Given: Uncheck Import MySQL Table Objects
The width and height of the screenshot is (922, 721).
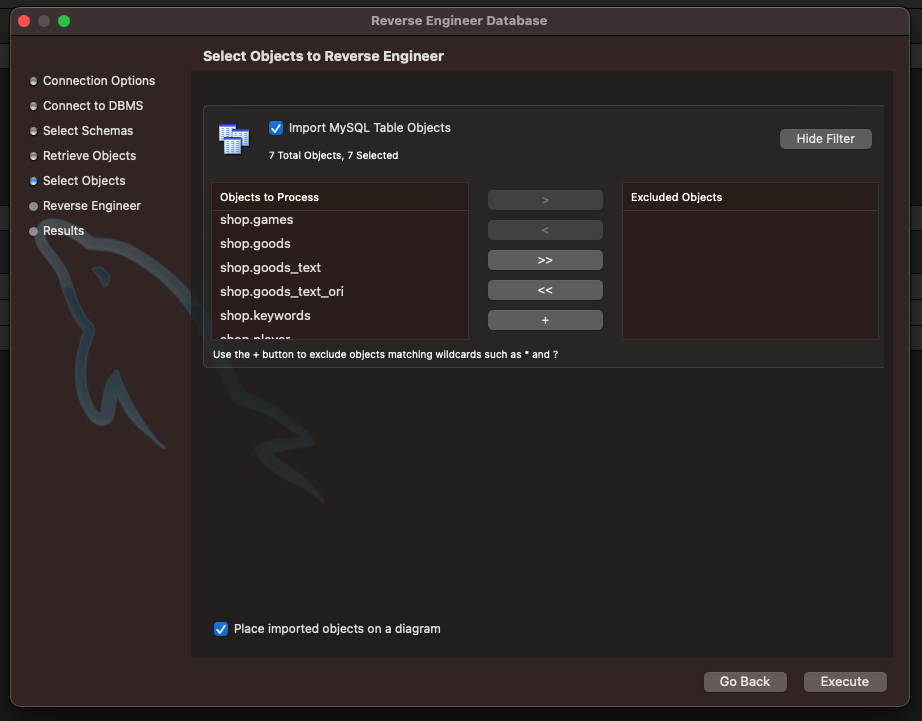Looking at the screenshot, I should pos(276,128).
